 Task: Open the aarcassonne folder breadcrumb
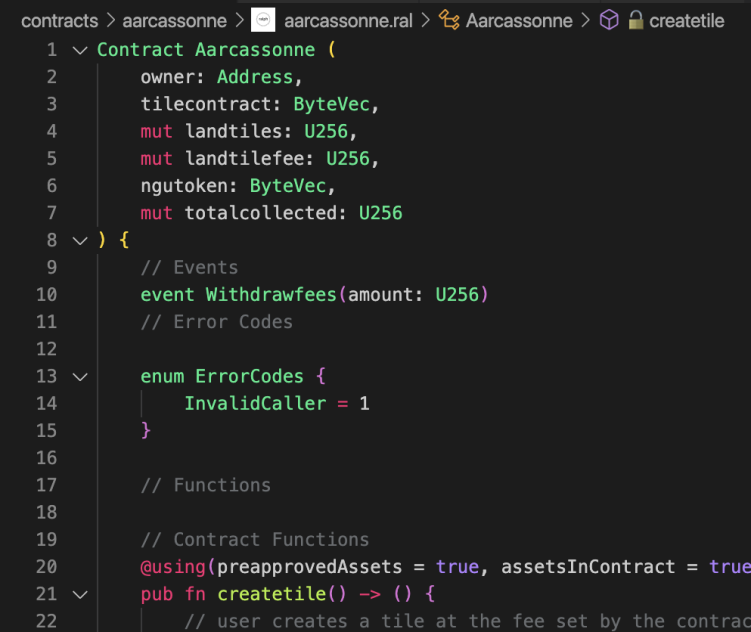pyautogui.click(x=174, y=21)
